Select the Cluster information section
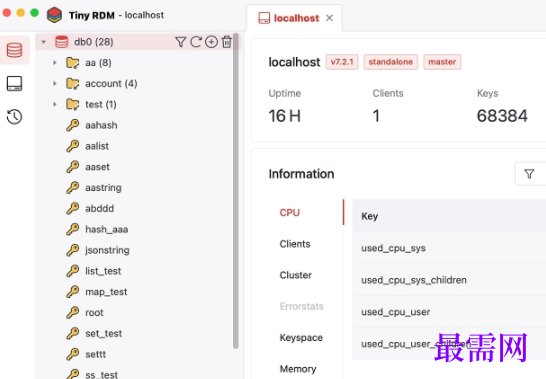 tap(296, 275)
